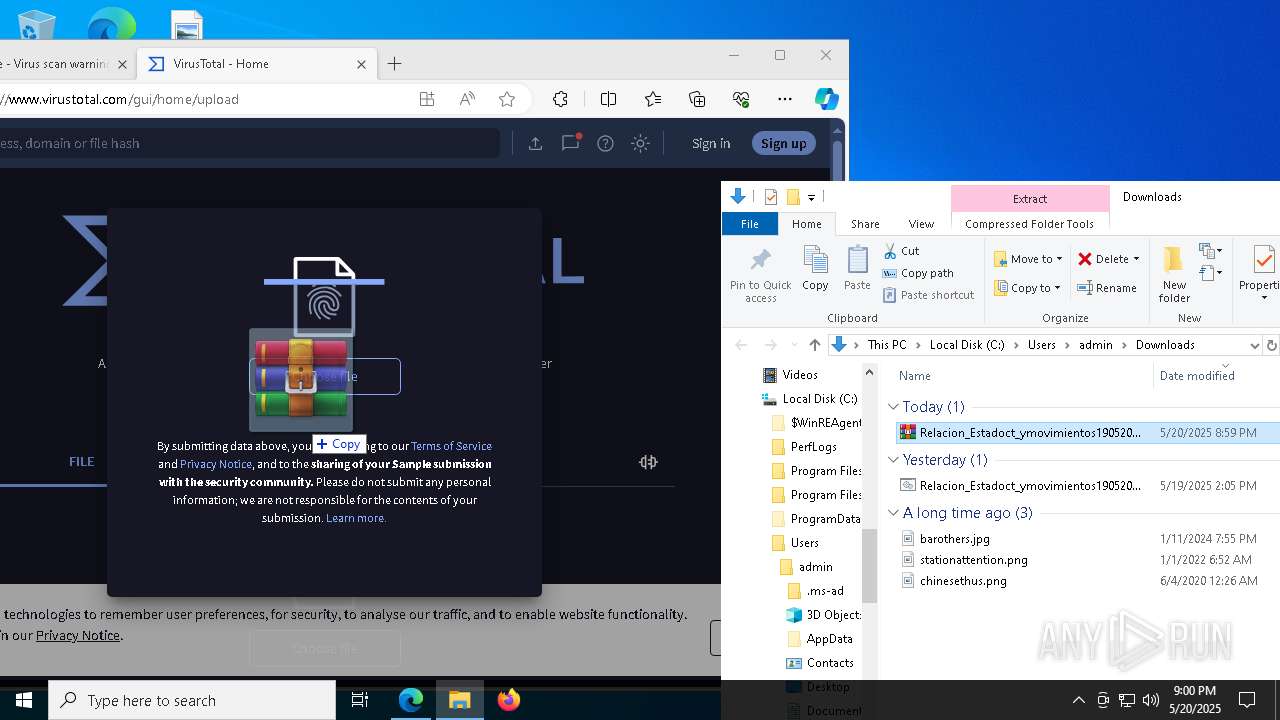This screenshot has height=720, width=1280.
Task: Open Task View on the taskbar
Action: (360, 700)
